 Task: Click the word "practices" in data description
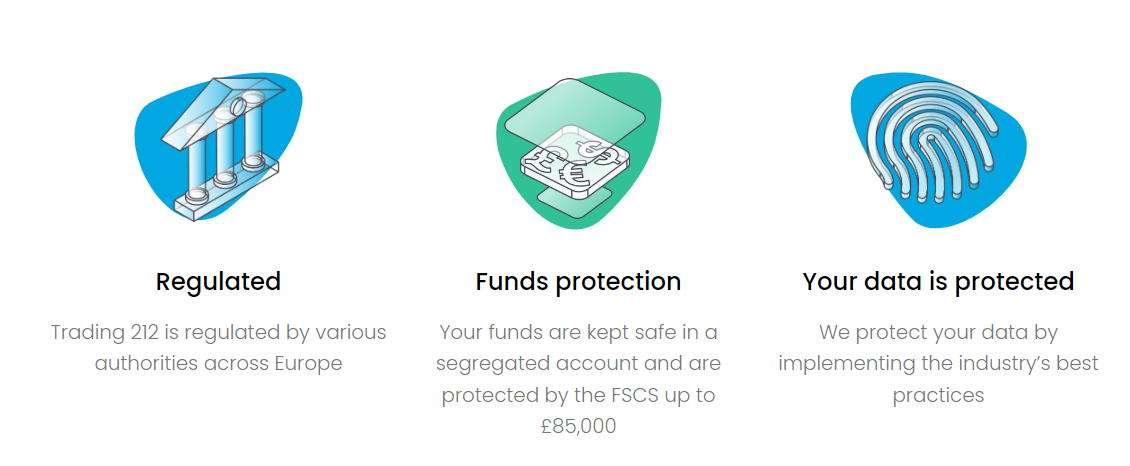pyautogui.click(x=938, y=395)
